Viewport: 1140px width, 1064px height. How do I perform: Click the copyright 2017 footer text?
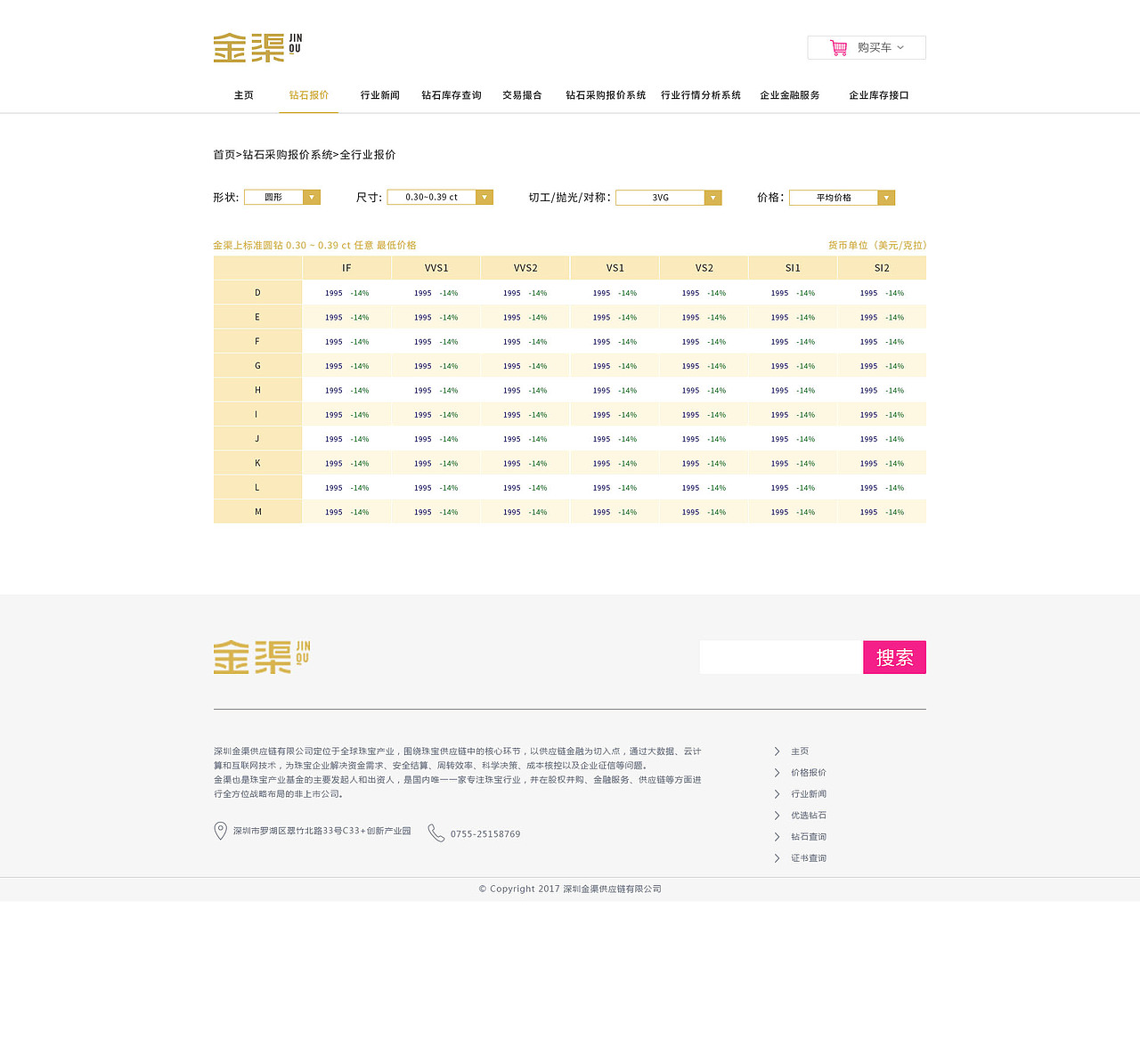pyautogui.click(x=570, y=889)
